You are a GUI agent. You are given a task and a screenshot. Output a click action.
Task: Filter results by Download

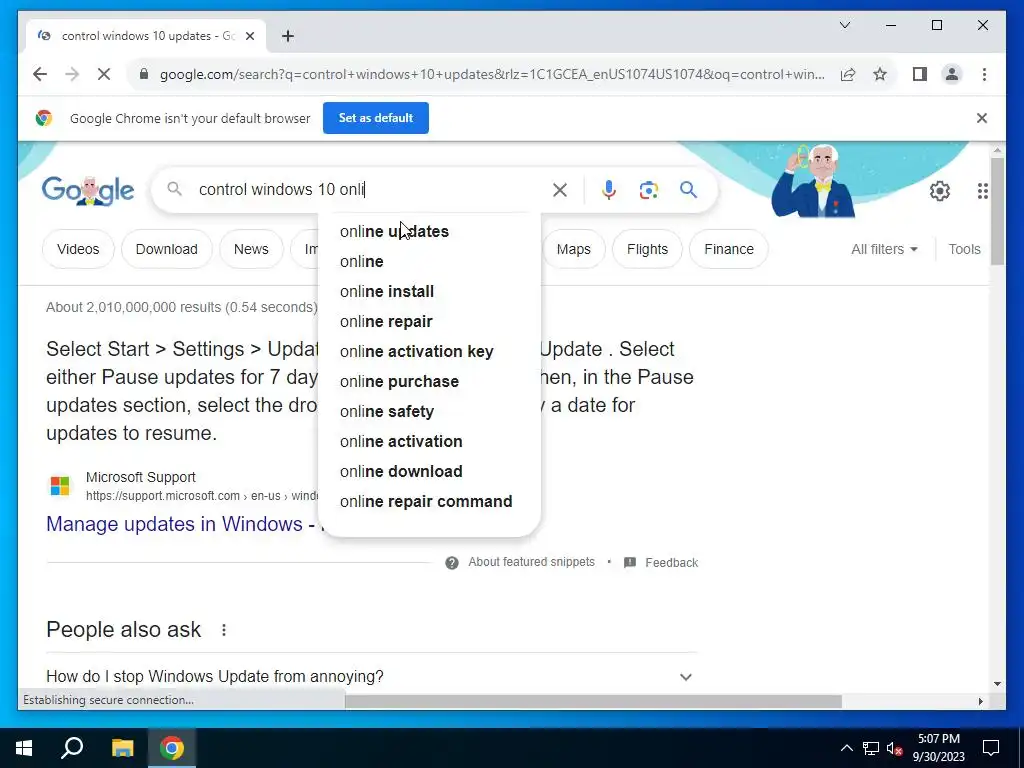pyautogui.click(x=167, y=249)
